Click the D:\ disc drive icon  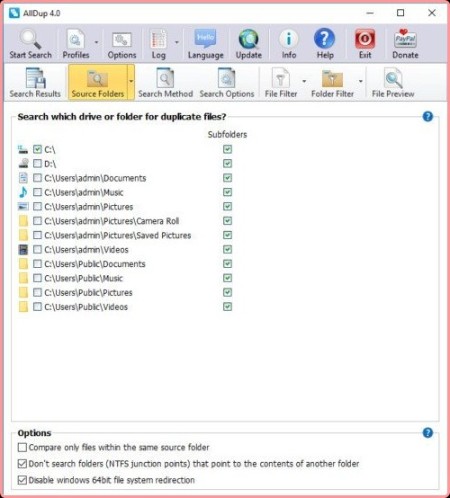pos(23,164)
